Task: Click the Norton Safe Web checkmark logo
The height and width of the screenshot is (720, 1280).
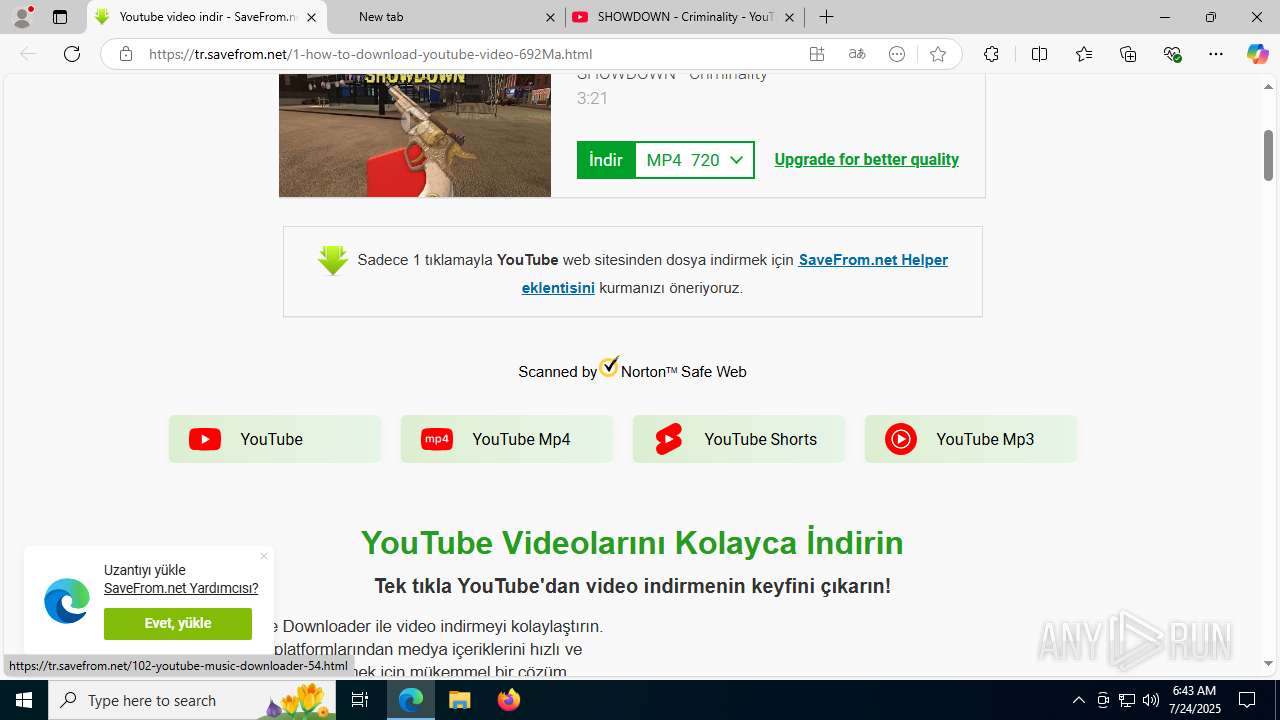Action: [x=609, y=368]
